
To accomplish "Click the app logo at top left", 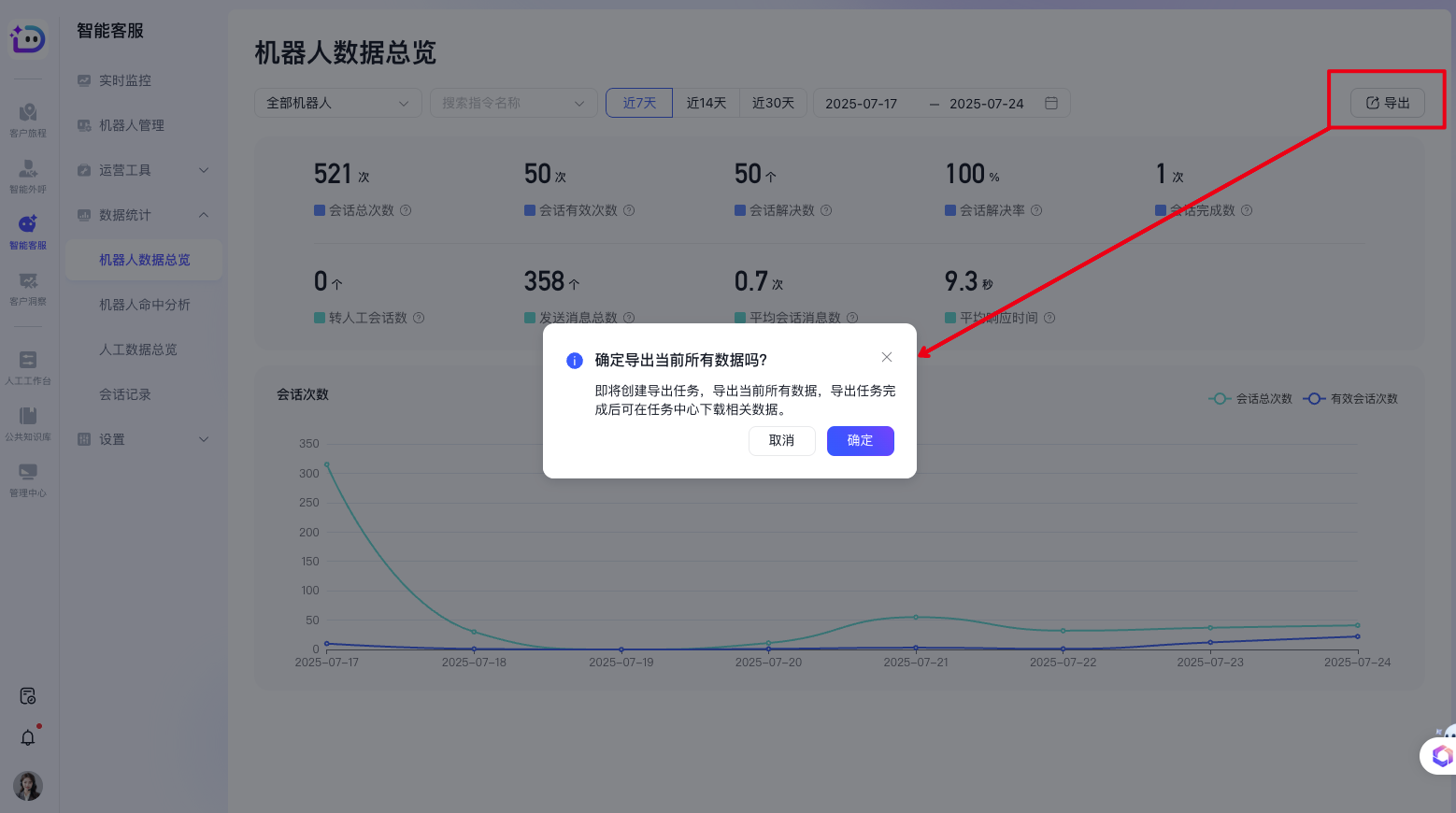I will (27, 39).
